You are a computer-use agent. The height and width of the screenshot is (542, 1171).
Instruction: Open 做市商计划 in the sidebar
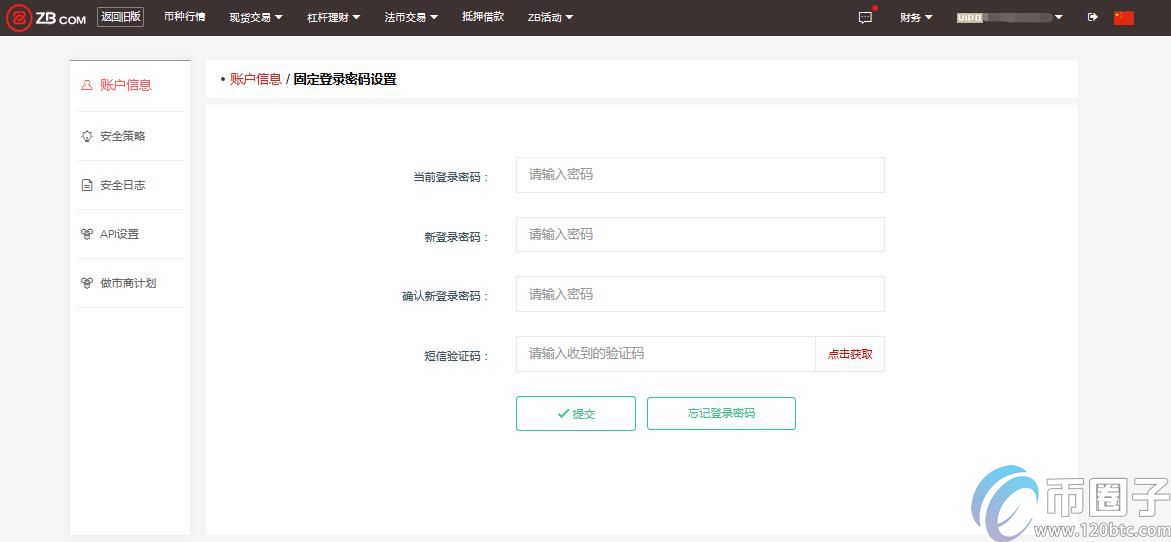[x=128, y=283]
